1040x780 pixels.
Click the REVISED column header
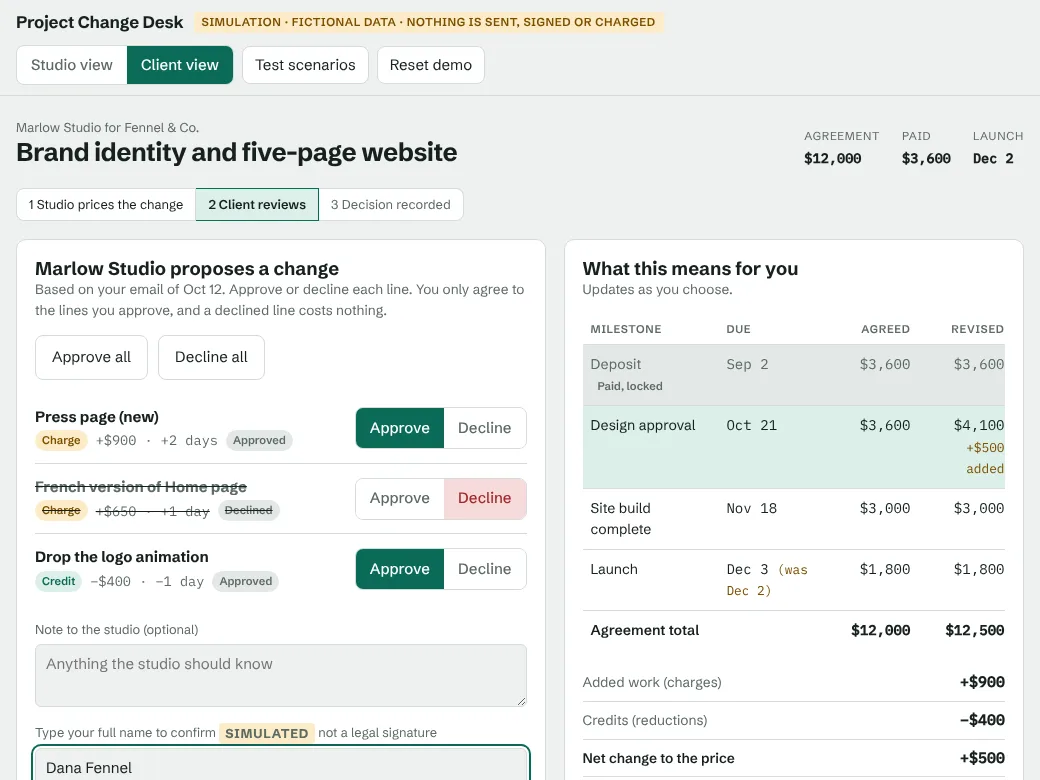click(977, 329)
